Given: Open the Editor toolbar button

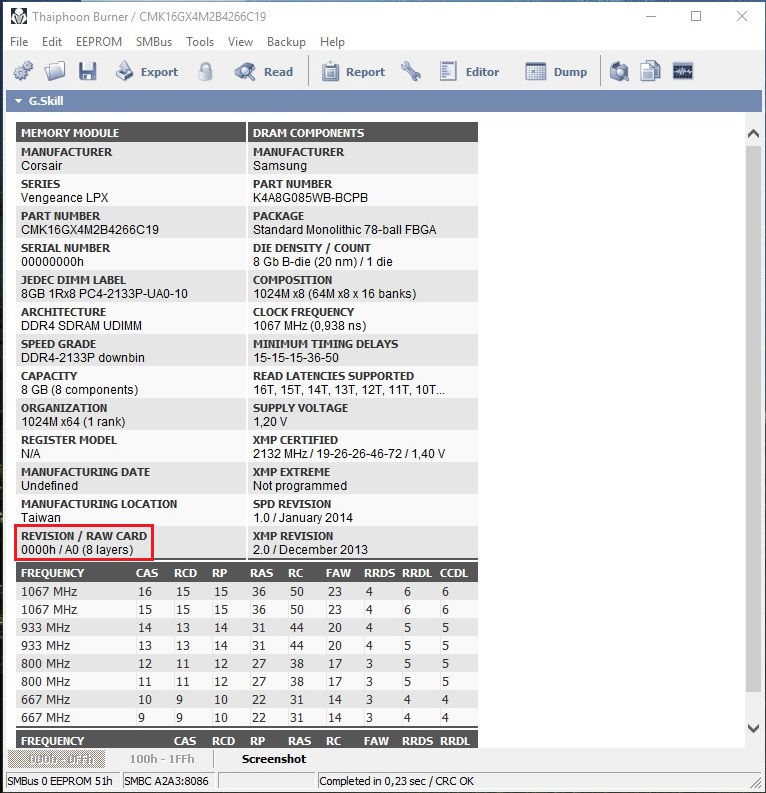Looking at the screenshot, I should 469,72.
